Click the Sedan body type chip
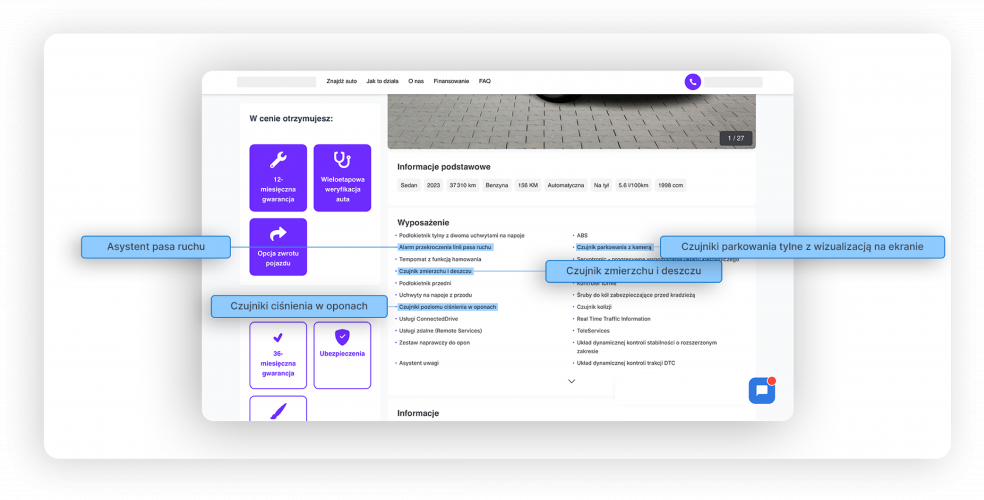Viewport: 984px width, 500px height. [x=409, y=186]
